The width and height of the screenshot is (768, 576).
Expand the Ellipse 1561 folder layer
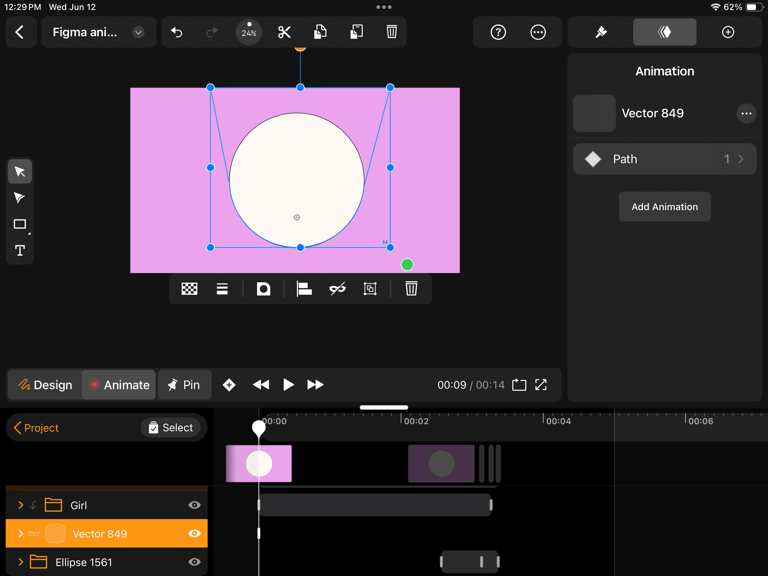click(21, 562)
